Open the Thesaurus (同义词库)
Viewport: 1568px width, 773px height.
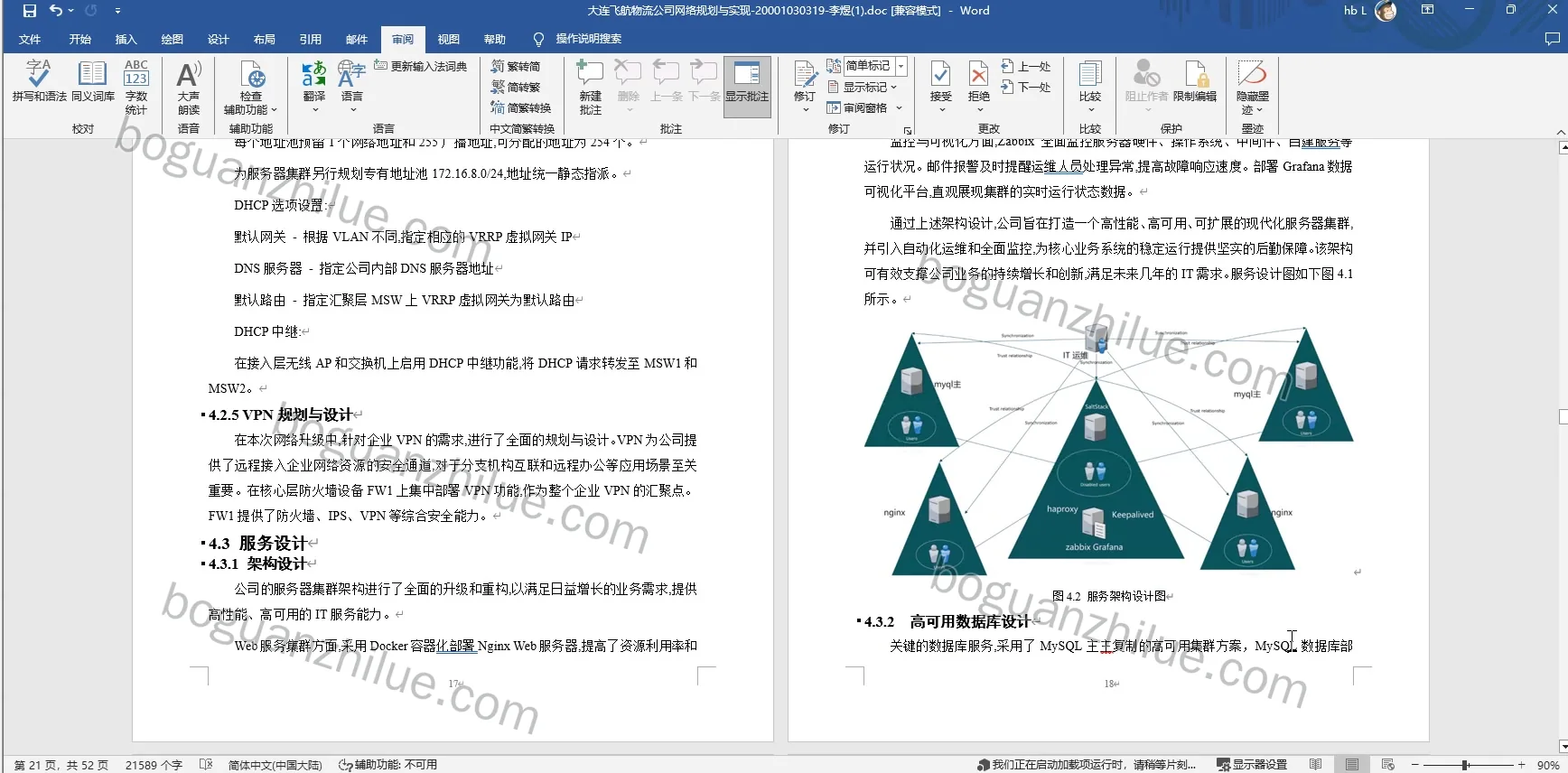[93, 81]
